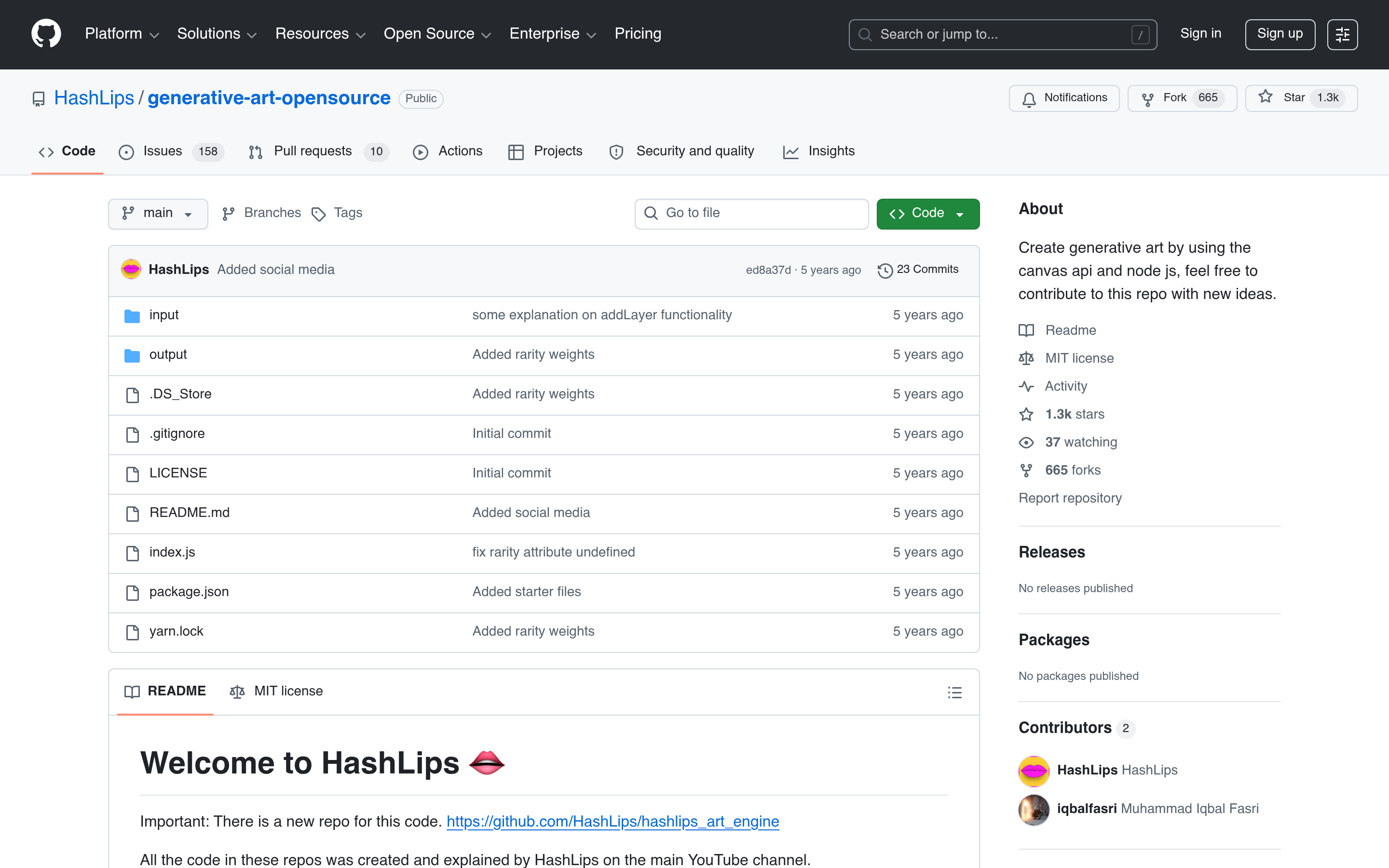Expand the Solutions menu
This screenshot has width=1389, height=868.
(x=217, y=34)
